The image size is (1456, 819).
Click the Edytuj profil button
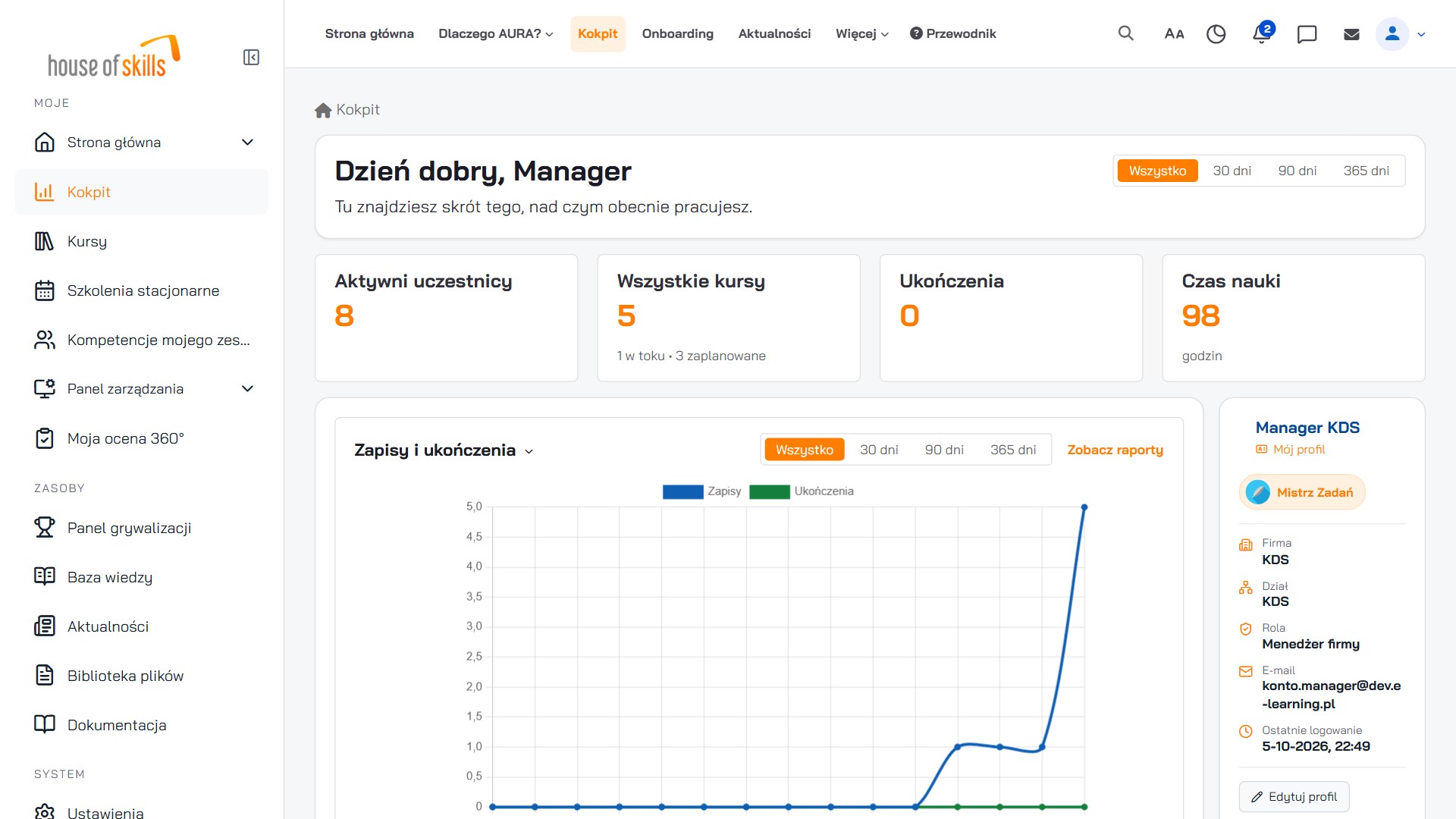tap(1294, 797)
